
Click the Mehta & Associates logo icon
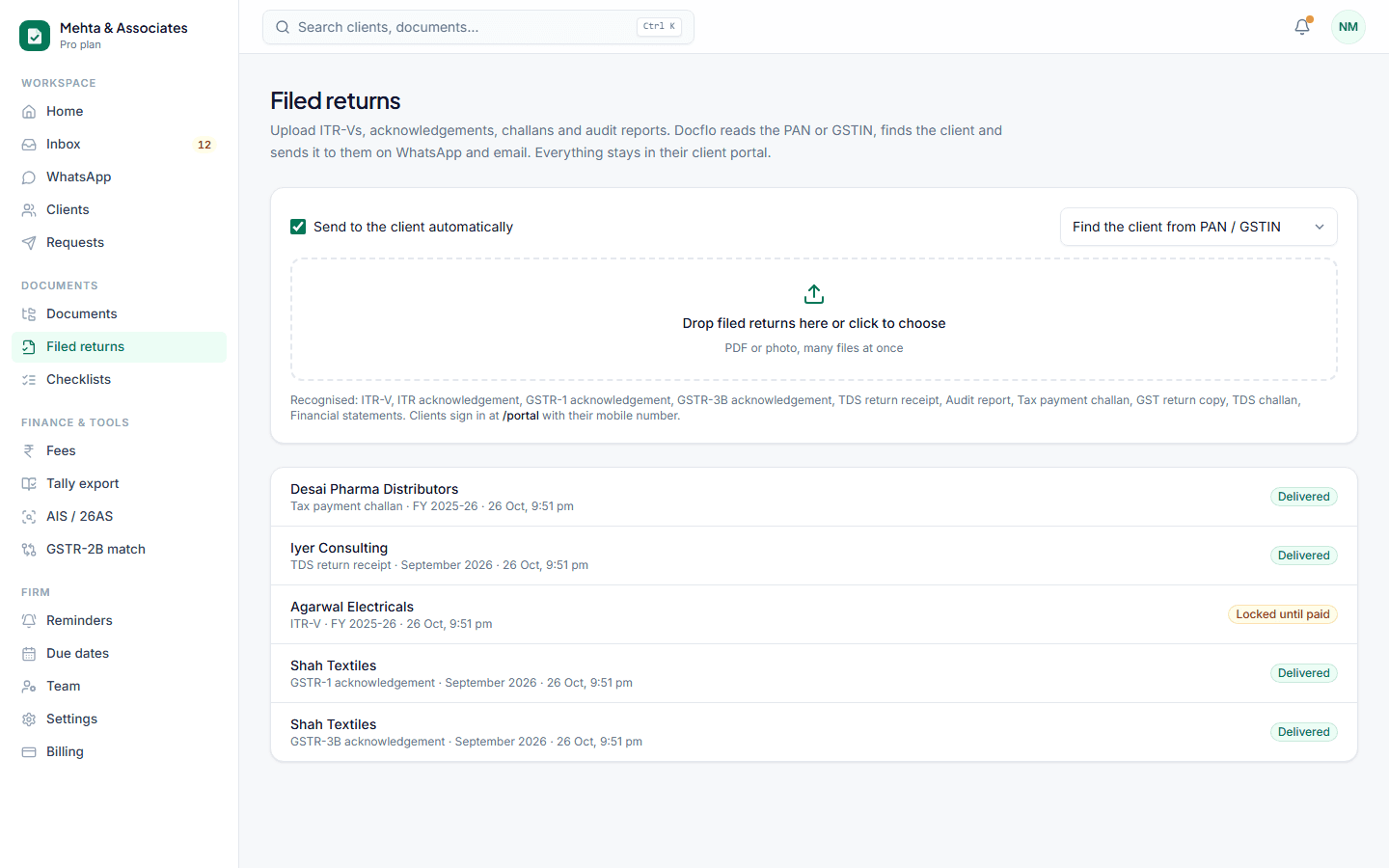pyautogui.click(x=35, y=36)
